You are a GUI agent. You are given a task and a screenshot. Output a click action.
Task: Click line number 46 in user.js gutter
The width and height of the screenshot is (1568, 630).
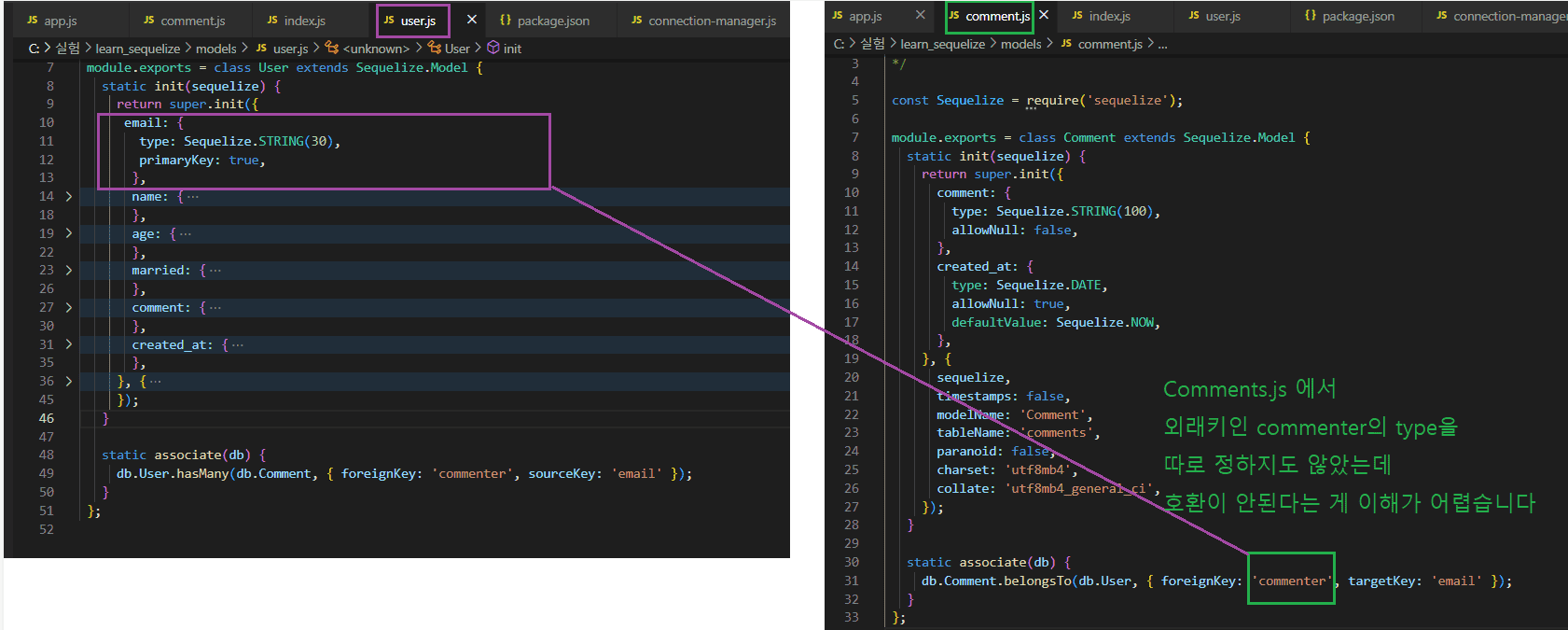pos(47,418)
